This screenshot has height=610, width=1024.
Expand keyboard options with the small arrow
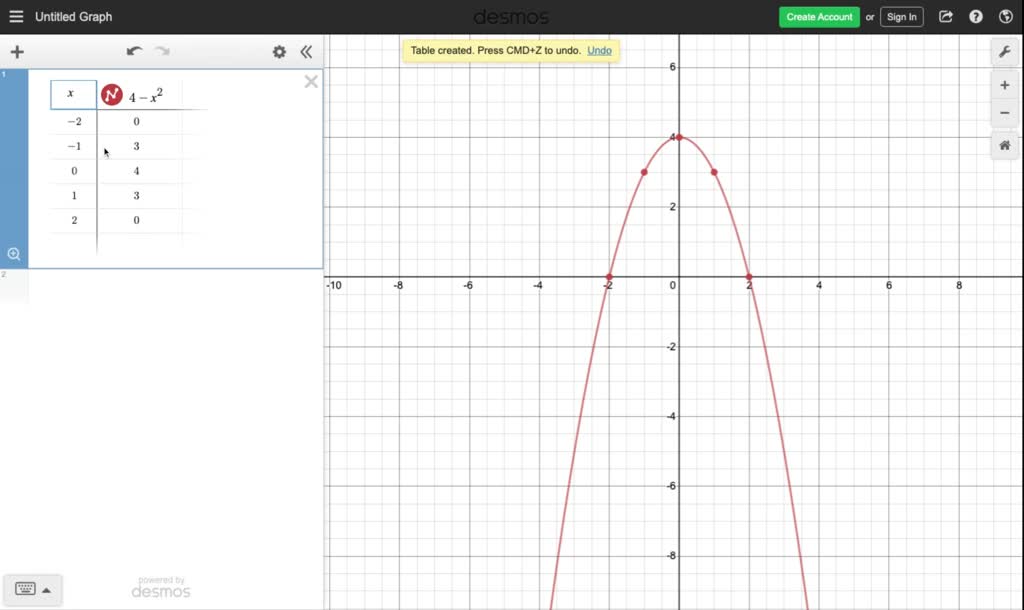[x=47, y=589]
